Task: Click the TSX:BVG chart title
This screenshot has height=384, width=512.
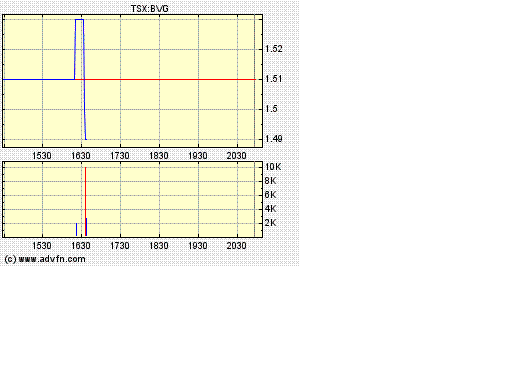Action: click(150, 9)
